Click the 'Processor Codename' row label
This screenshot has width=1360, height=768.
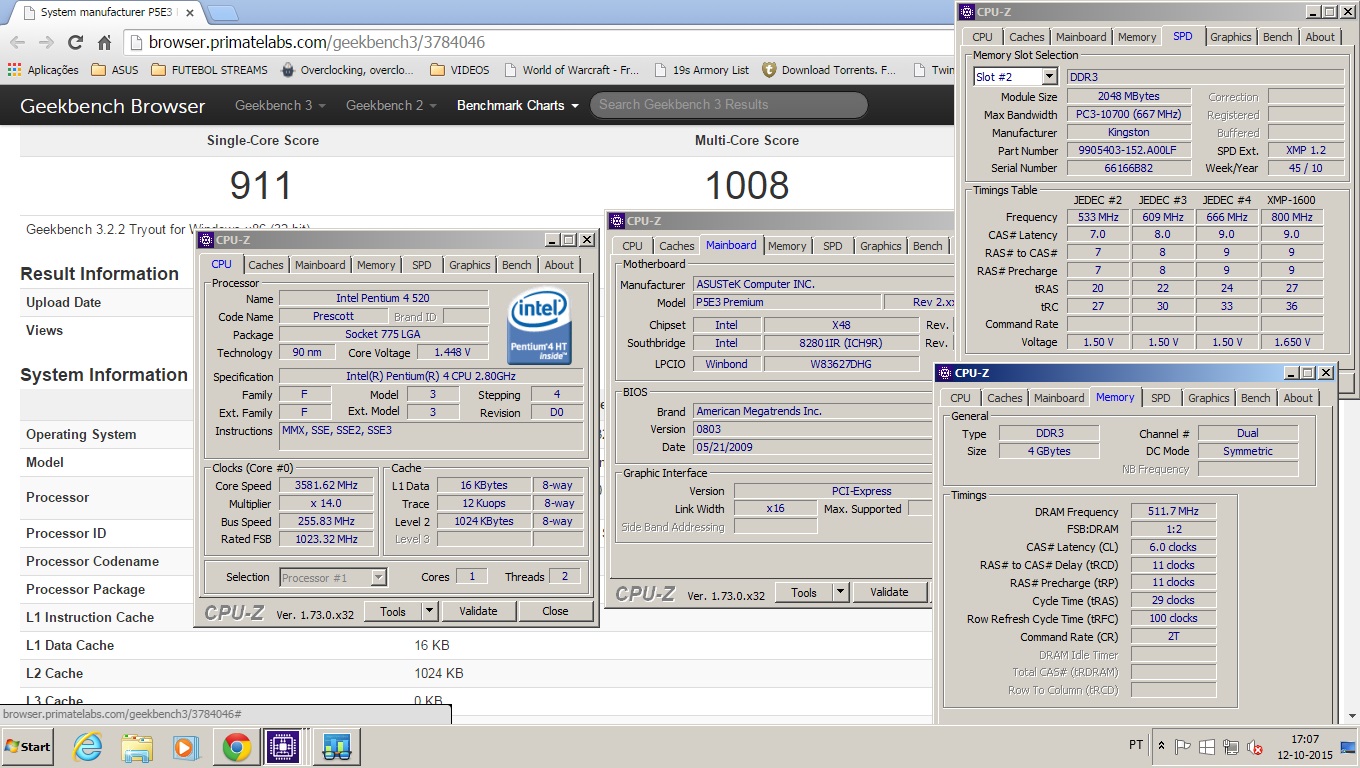pyautogui.click(x=92, y=561)
